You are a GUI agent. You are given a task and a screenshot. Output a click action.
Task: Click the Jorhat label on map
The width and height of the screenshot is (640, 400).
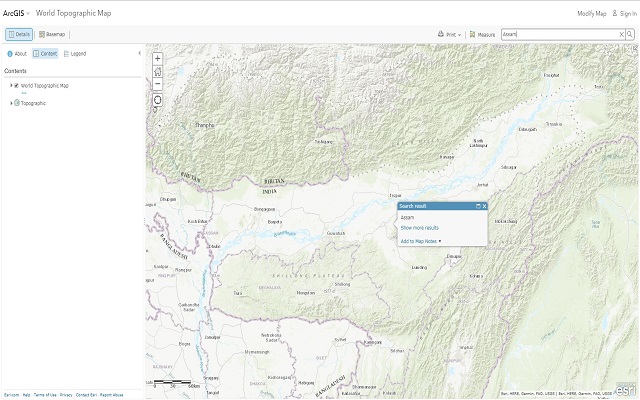click(482, 185)
